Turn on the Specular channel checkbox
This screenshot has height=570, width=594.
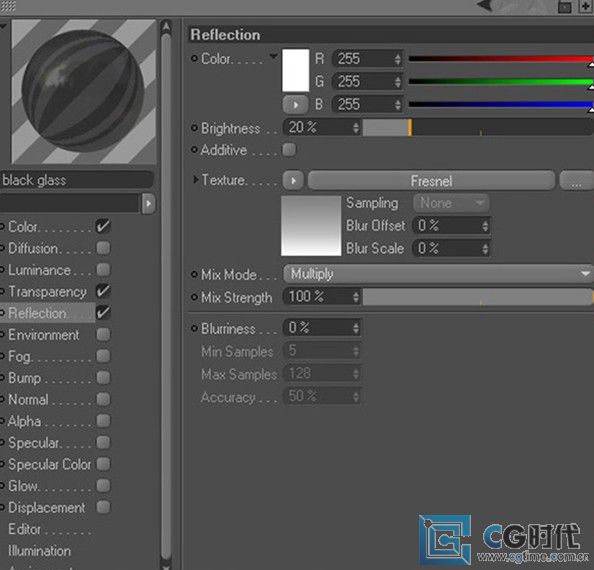[x=103, y=442]
